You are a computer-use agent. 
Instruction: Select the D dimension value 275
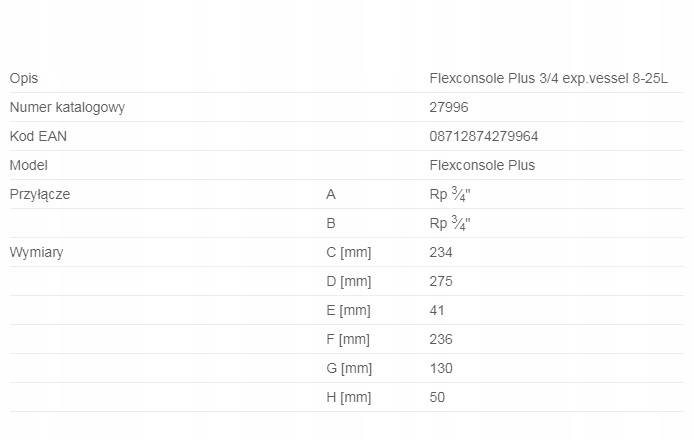pos(440,282)
